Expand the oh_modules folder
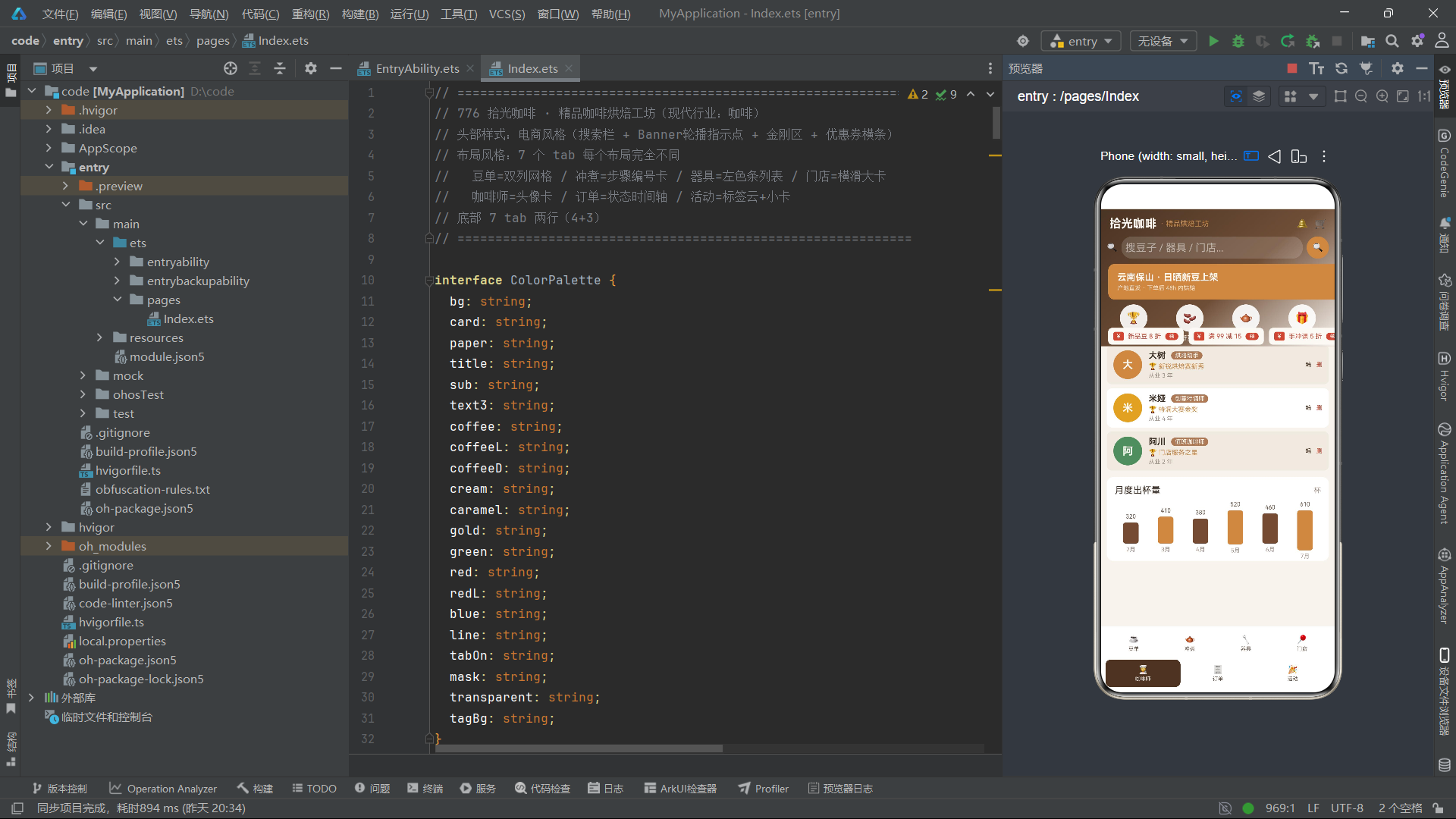The image size is (1456, 819). click(49, 546)
